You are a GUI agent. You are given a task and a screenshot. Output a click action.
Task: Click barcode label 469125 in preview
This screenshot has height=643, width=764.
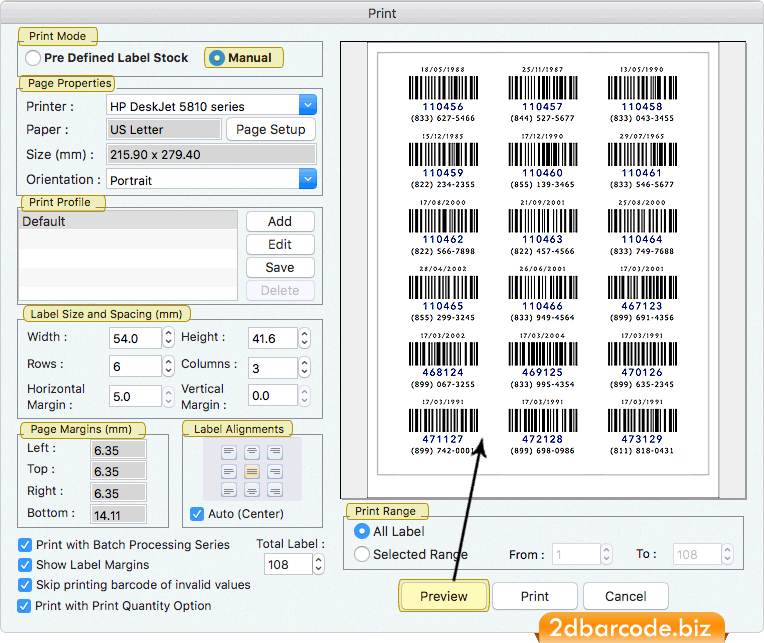[x=542, y=361]
